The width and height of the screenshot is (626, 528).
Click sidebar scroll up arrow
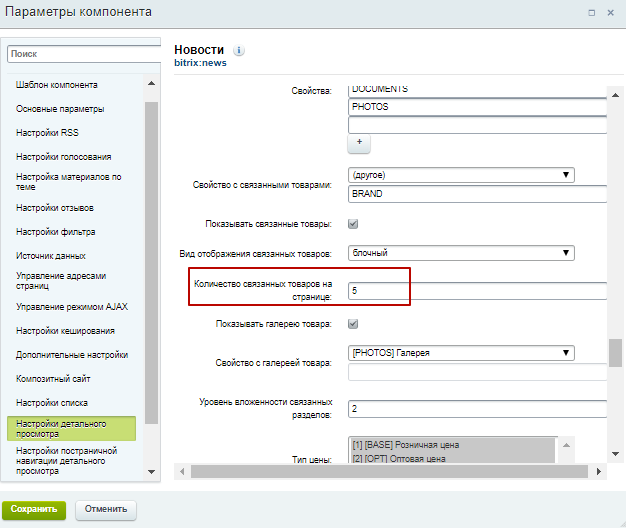pos(151,83)
